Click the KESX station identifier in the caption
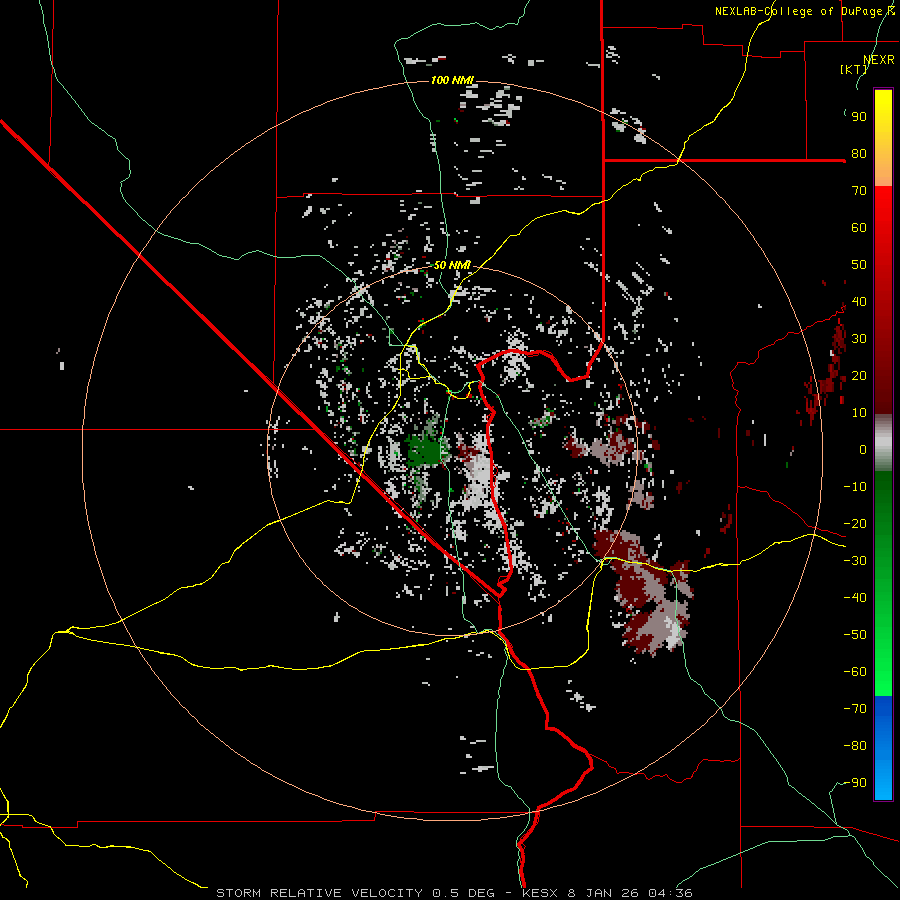Viewport: 900px width, 900px height. 540,893
